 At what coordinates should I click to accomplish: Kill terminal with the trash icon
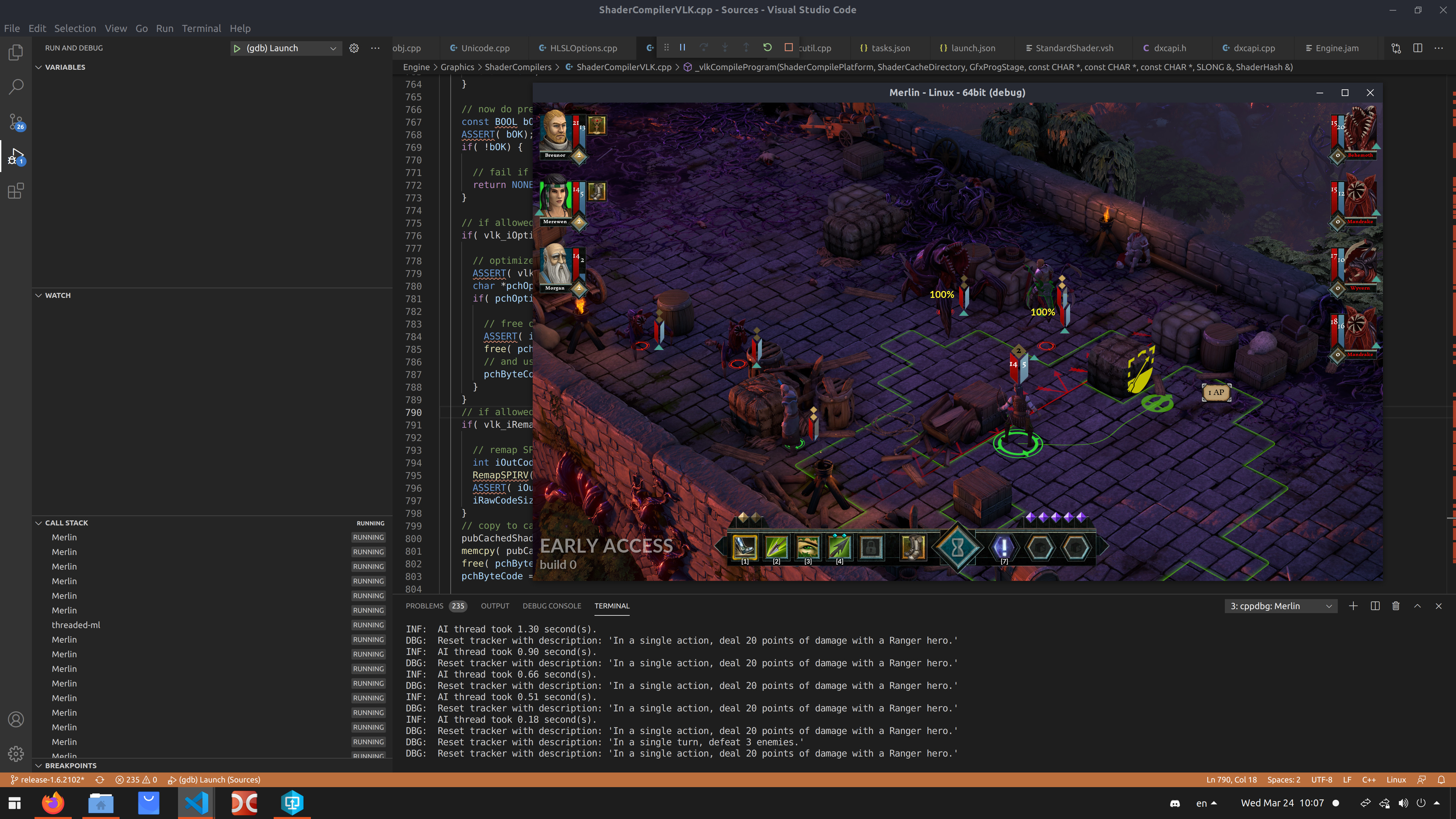tap(1396, 606)
